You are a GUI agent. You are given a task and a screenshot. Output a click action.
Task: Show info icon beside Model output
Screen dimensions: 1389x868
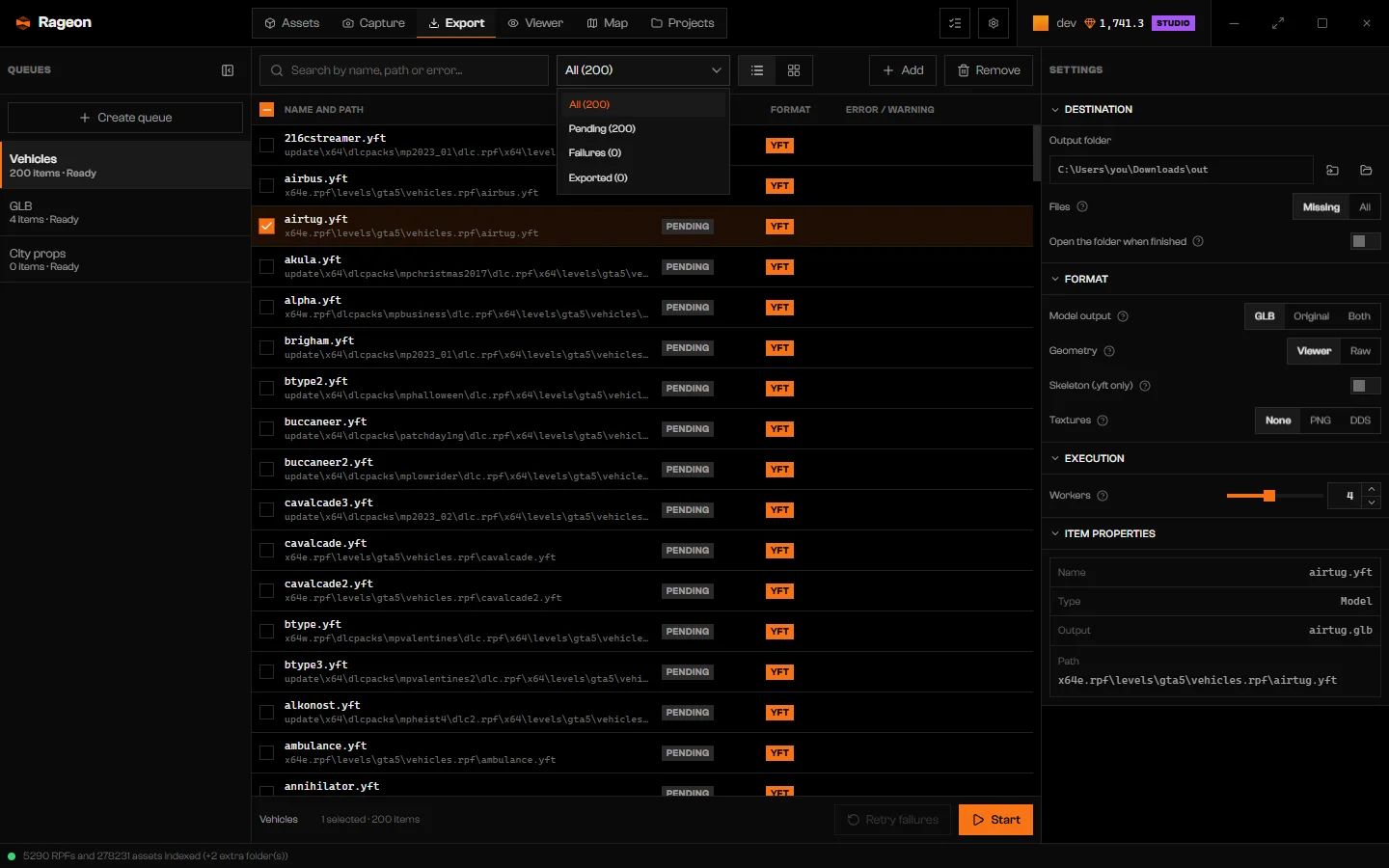click(x=1123, y=316)
